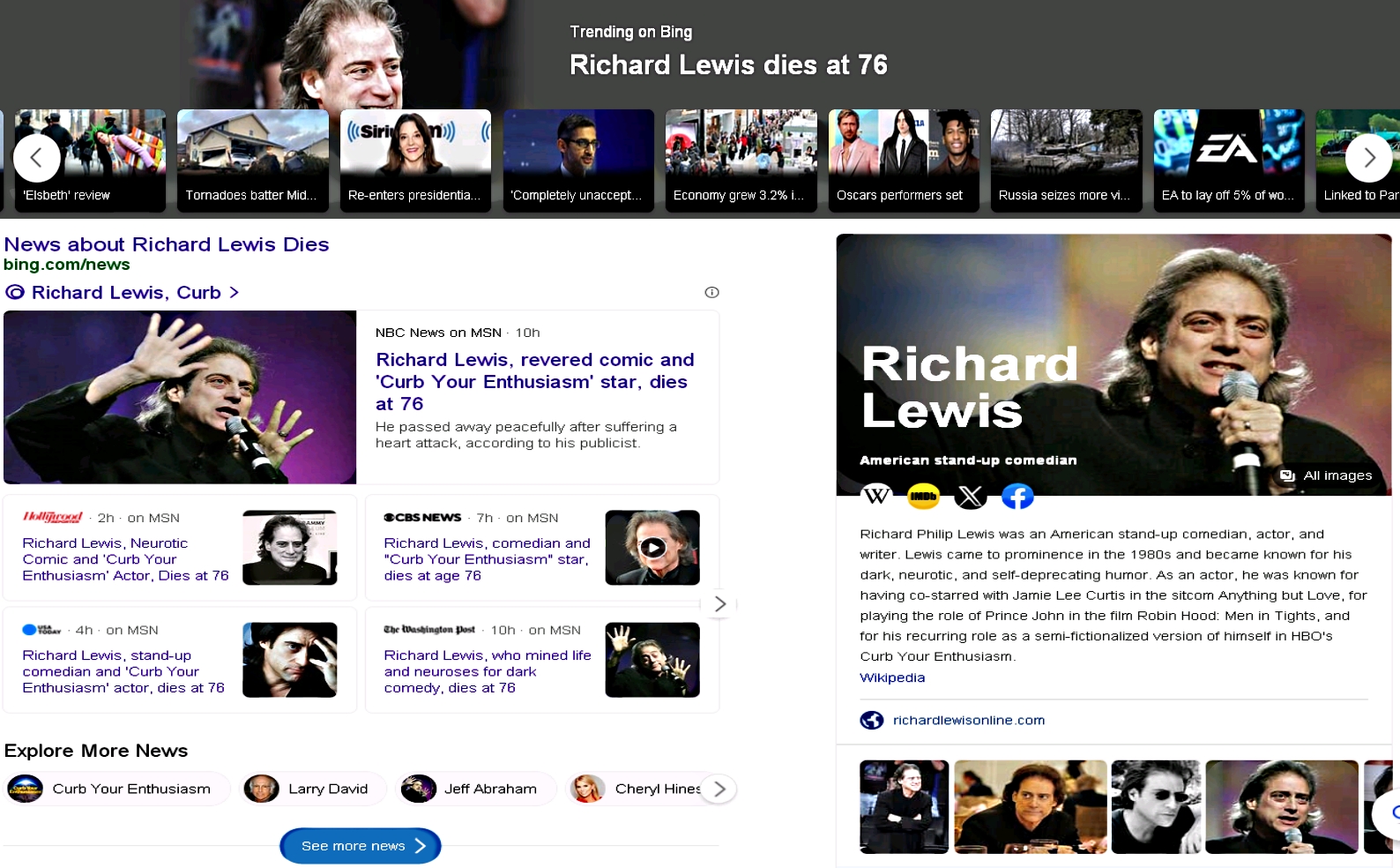Click the USA Today source logo
This screenshot has width=1400, height=868.
pyautogui.click(x=41, y=630)
